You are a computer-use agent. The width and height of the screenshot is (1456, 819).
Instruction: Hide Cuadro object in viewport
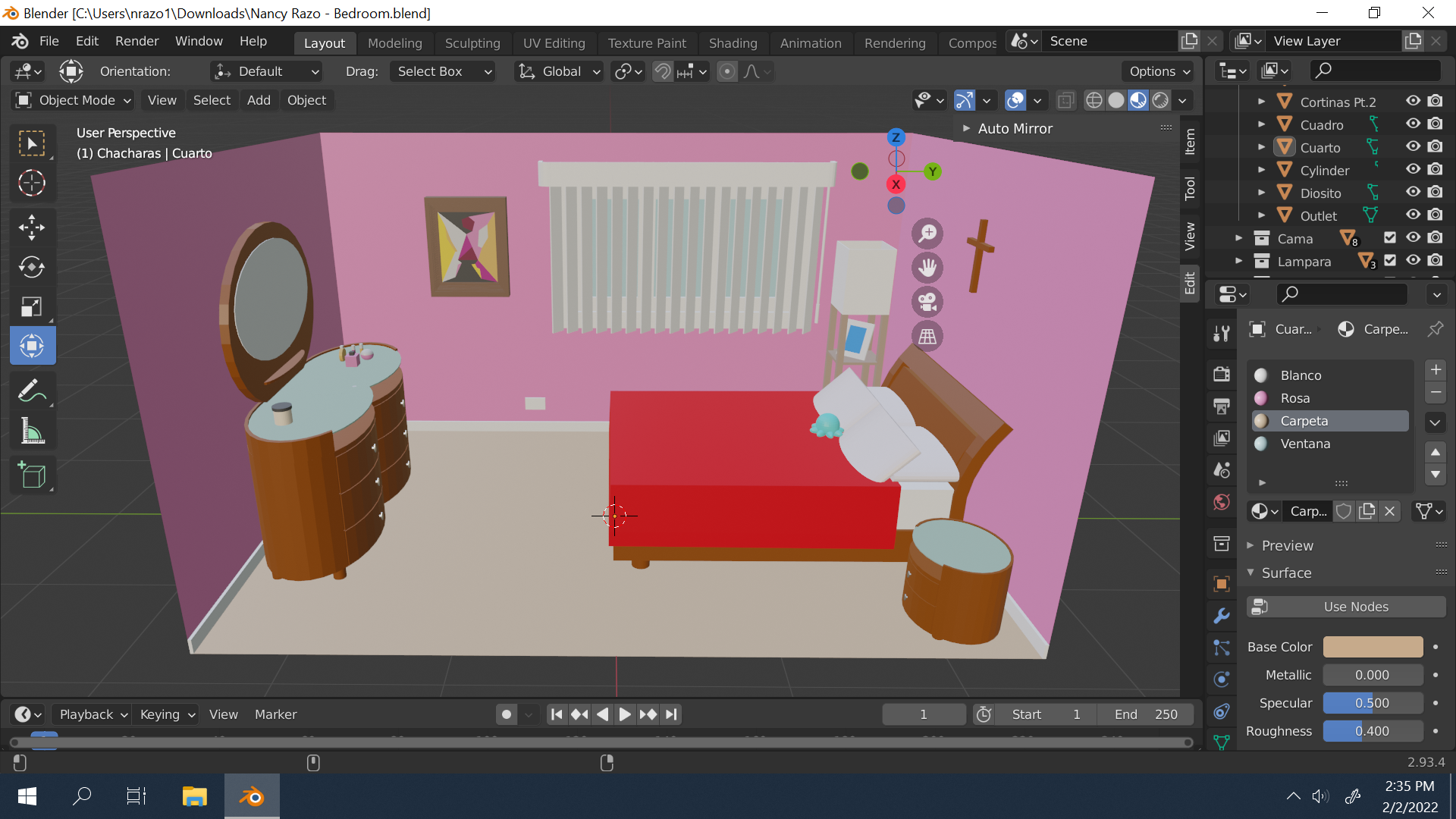click(x=1414, y=124)
